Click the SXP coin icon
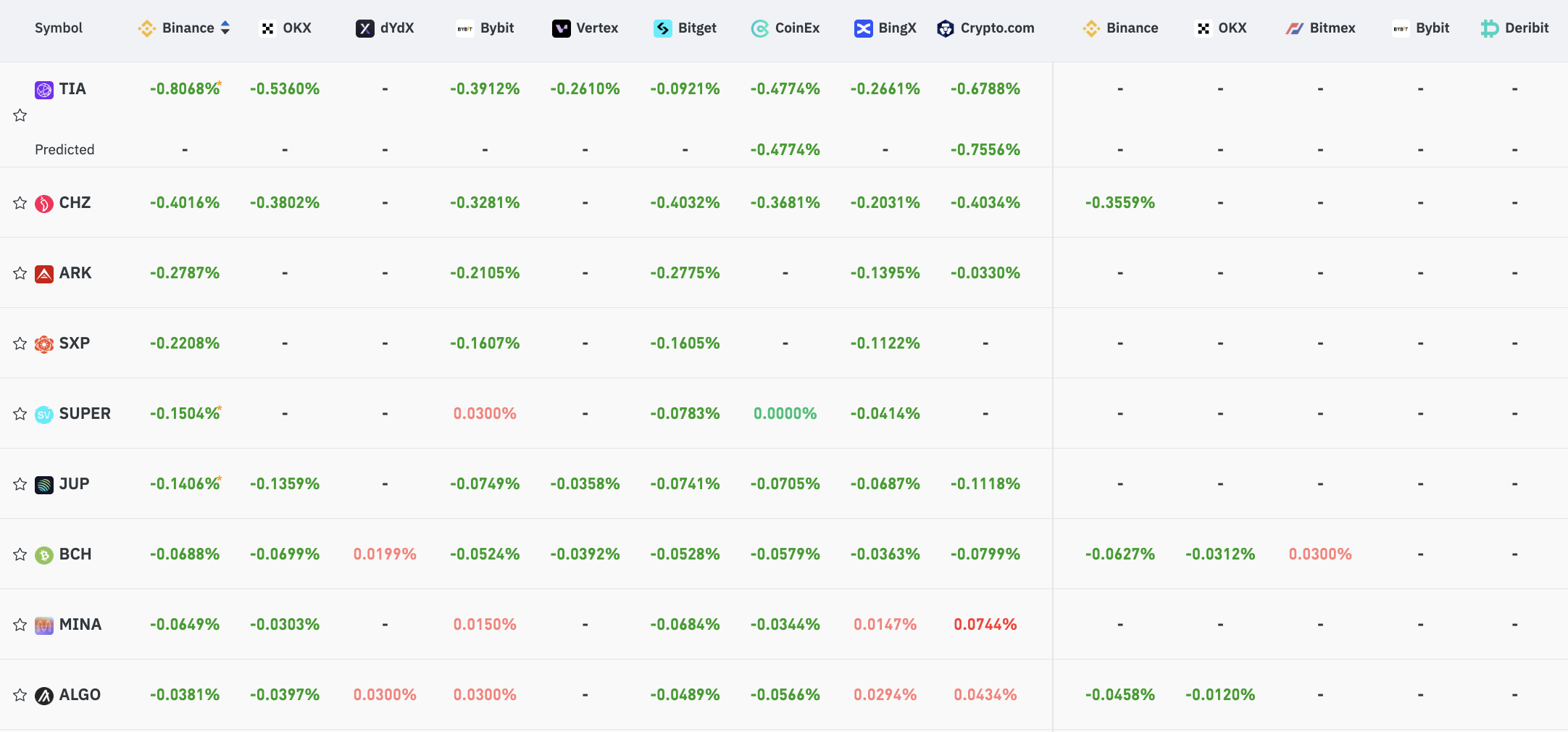Viewport: 1568px width, 732px height. point(44,344)
